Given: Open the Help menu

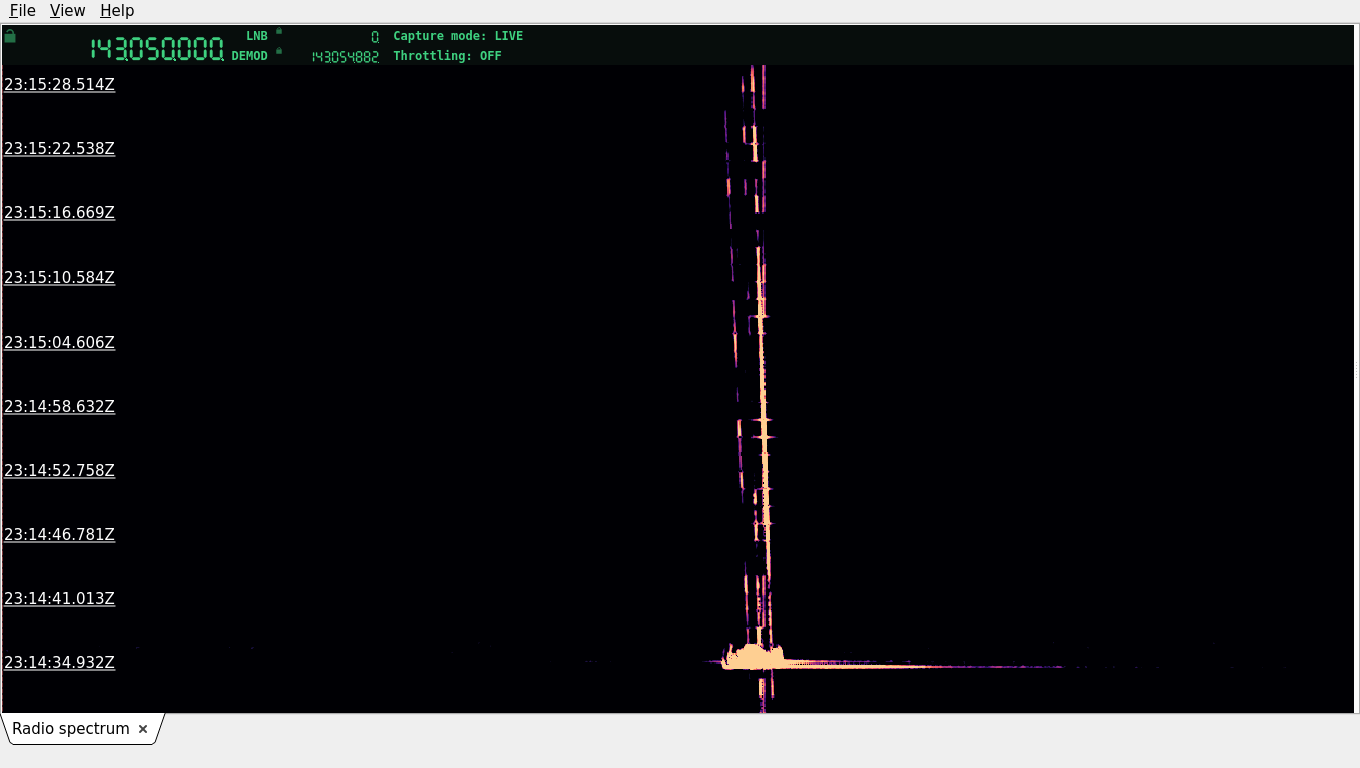Looking at the screenshot, I should tap(117, 11).
